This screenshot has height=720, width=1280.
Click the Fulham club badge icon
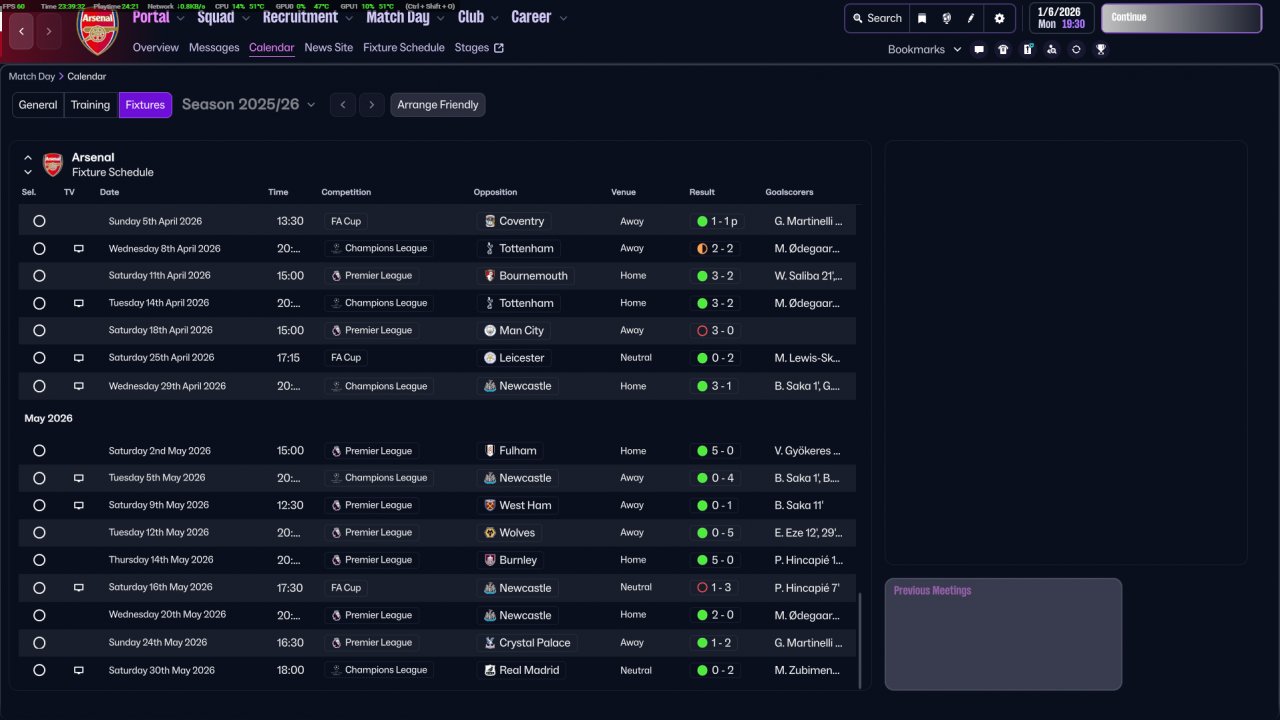pyautogui.click(x=490, y=451)
